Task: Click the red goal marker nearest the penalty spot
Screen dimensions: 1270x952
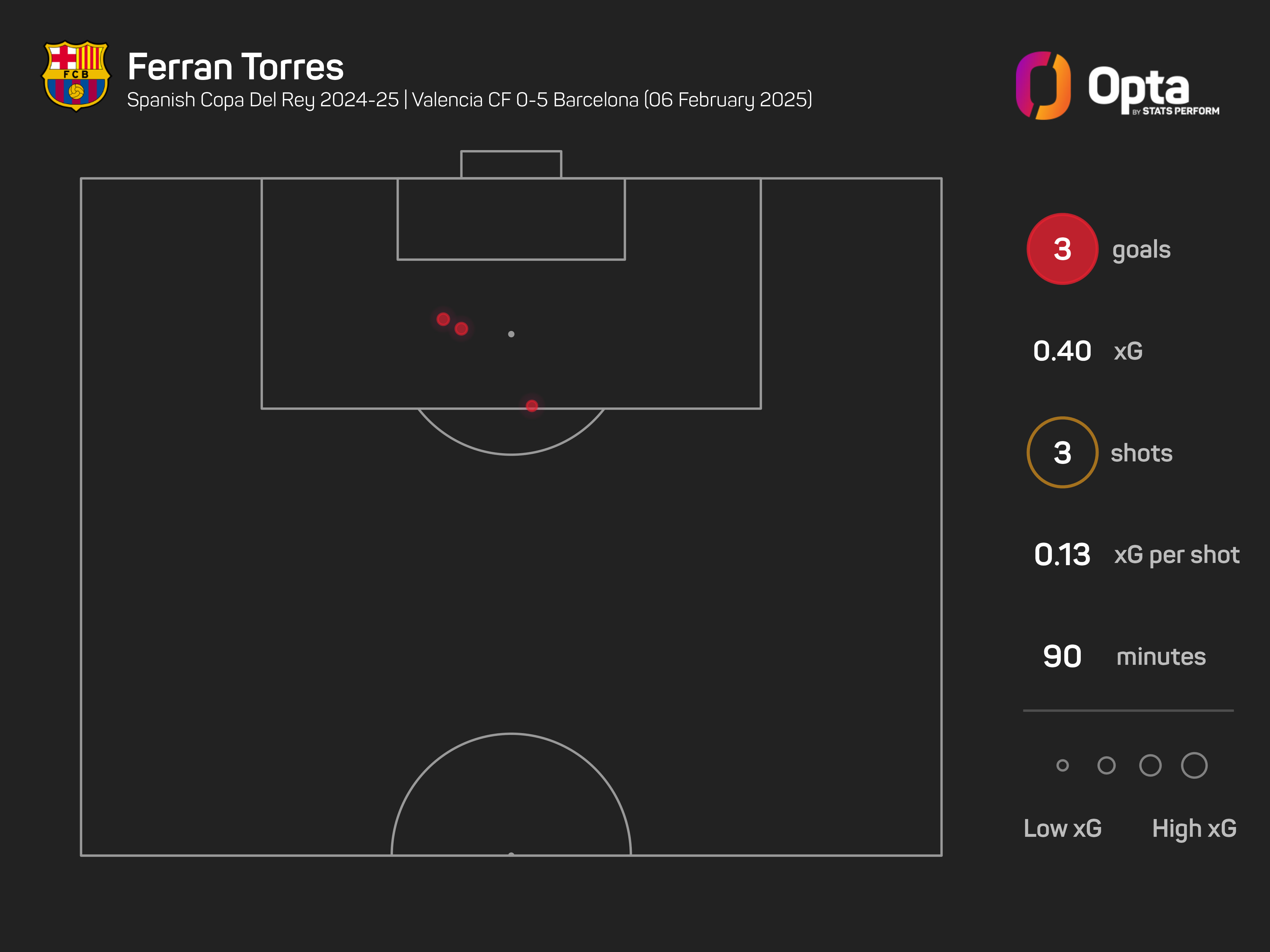Action: (461, 328)
